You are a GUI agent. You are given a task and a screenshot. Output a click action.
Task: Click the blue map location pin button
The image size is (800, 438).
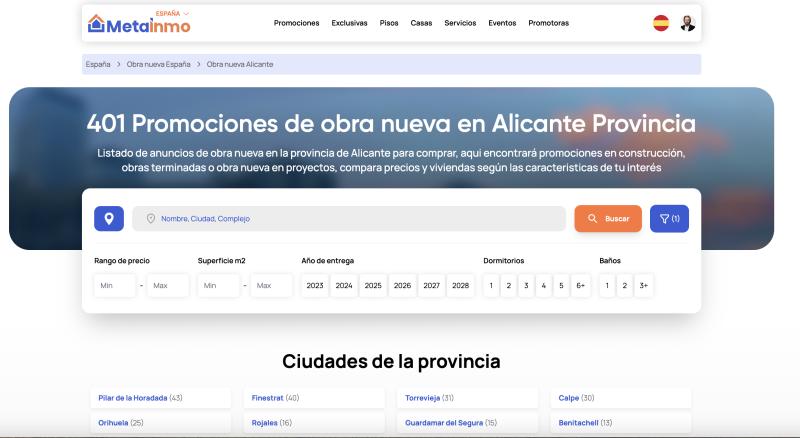click(109, 218)
